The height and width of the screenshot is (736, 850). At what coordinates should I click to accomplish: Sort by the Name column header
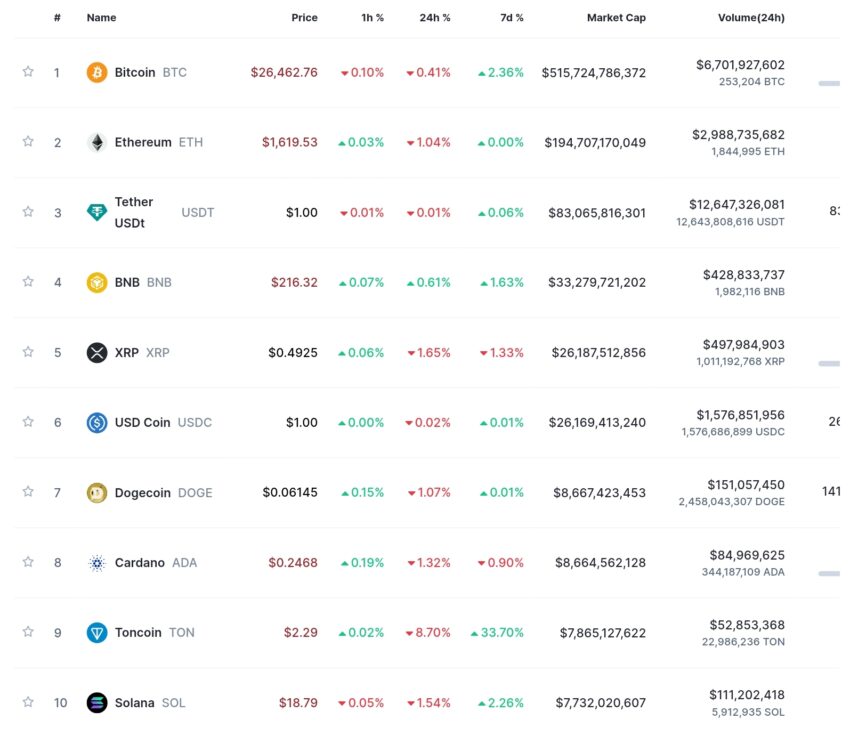coord(101,17)
